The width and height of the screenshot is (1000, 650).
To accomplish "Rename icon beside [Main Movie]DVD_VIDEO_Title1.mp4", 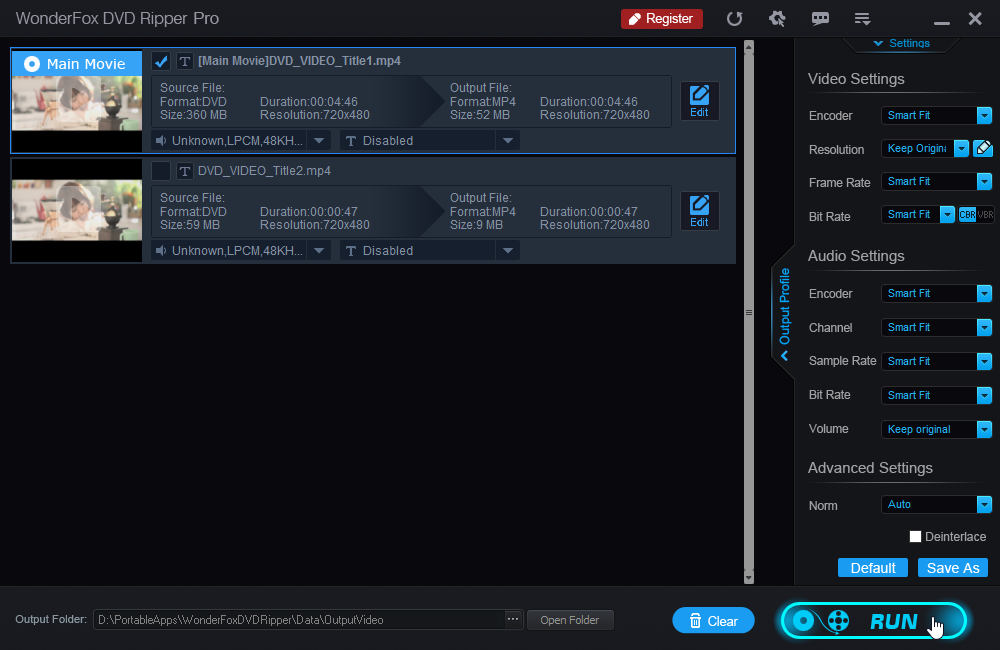I will pos(184,61).
